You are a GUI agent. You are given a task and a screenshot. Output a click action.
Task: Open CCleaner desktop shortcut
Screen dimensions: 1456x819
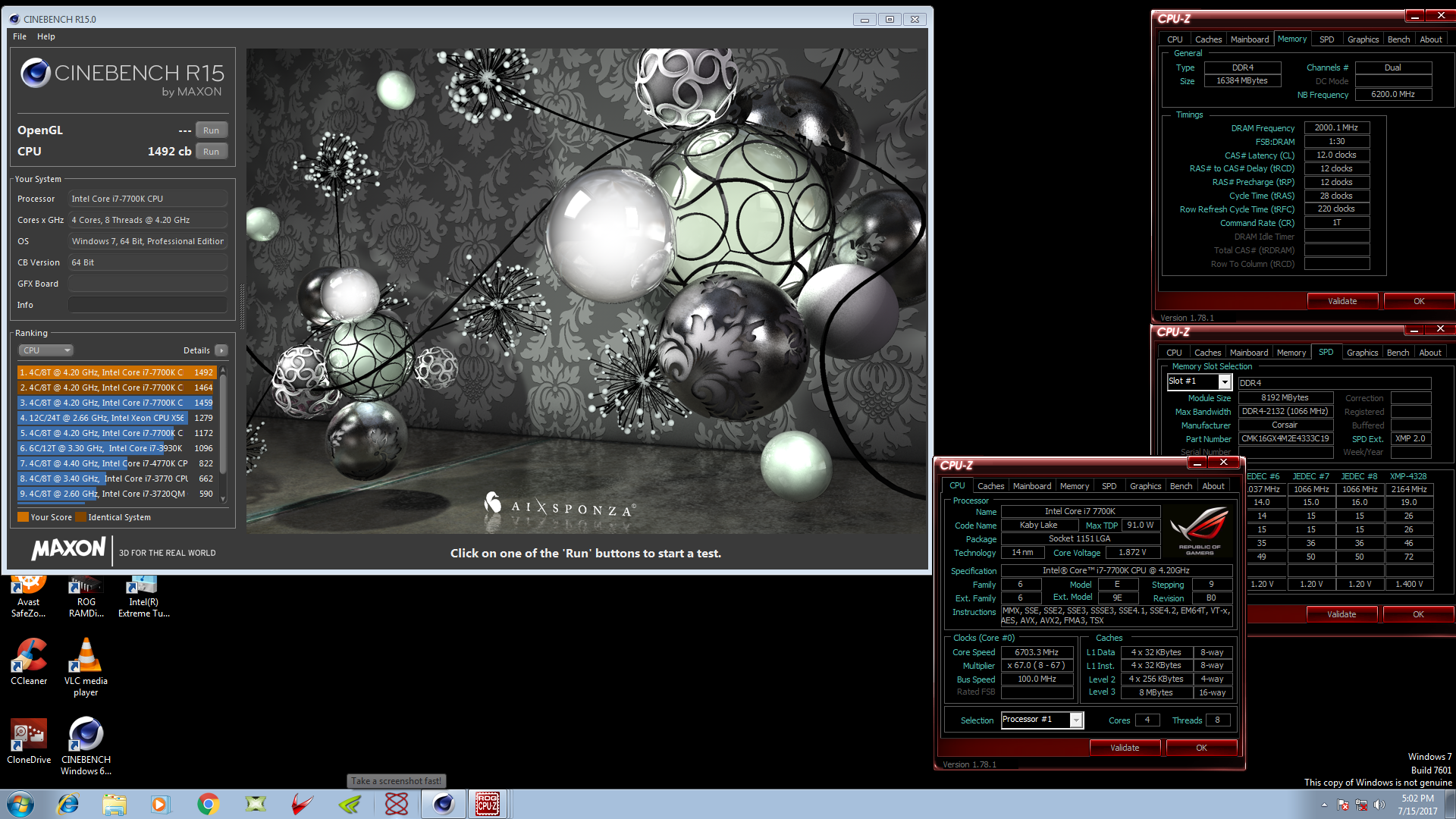[x=29, y=661]
